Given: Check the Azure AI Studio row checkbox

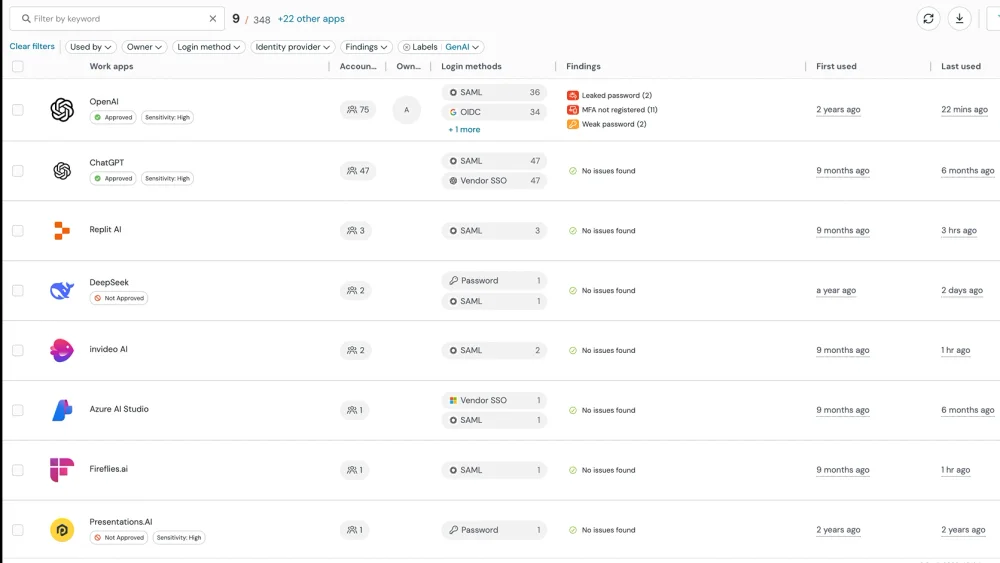Looking at the screenshot, I should tap(18, 410).
